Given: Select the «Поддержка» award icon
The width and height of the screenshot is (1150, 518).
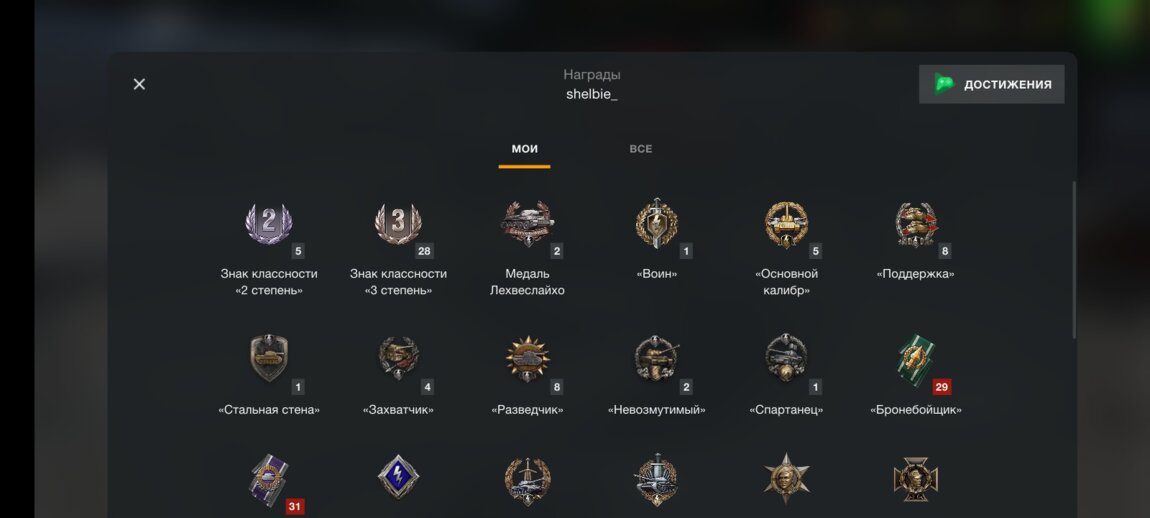Looking at the screenshot, I should click(x=916, y=225).
